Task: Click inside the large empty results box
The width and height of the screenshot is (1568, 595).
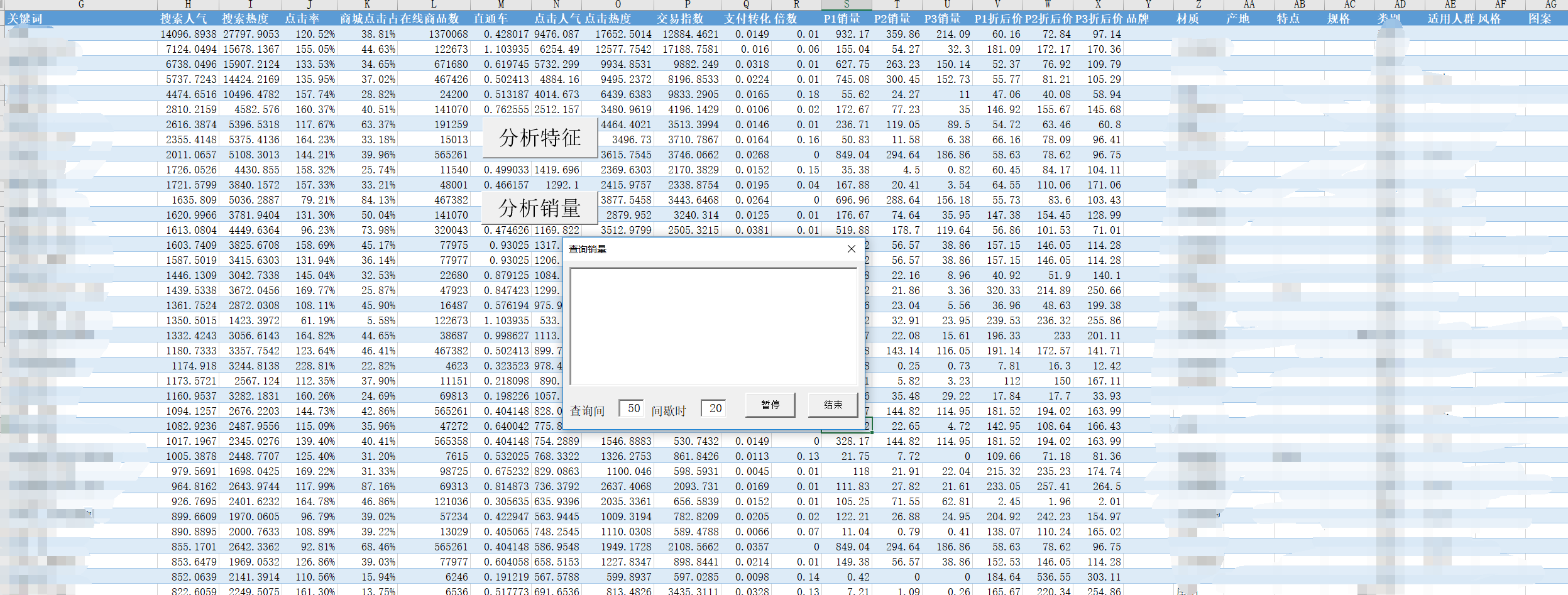Action: click(x=713, y=326)
